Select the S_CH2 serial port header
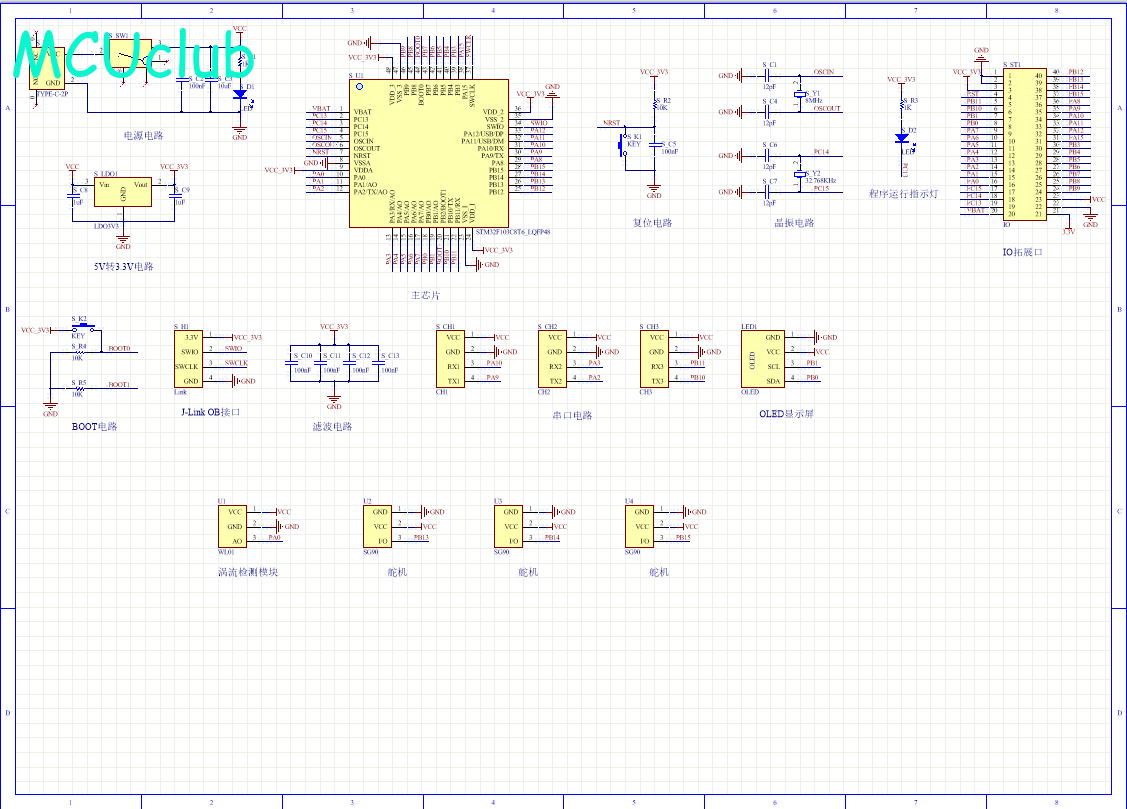 (x=552, y=359)
